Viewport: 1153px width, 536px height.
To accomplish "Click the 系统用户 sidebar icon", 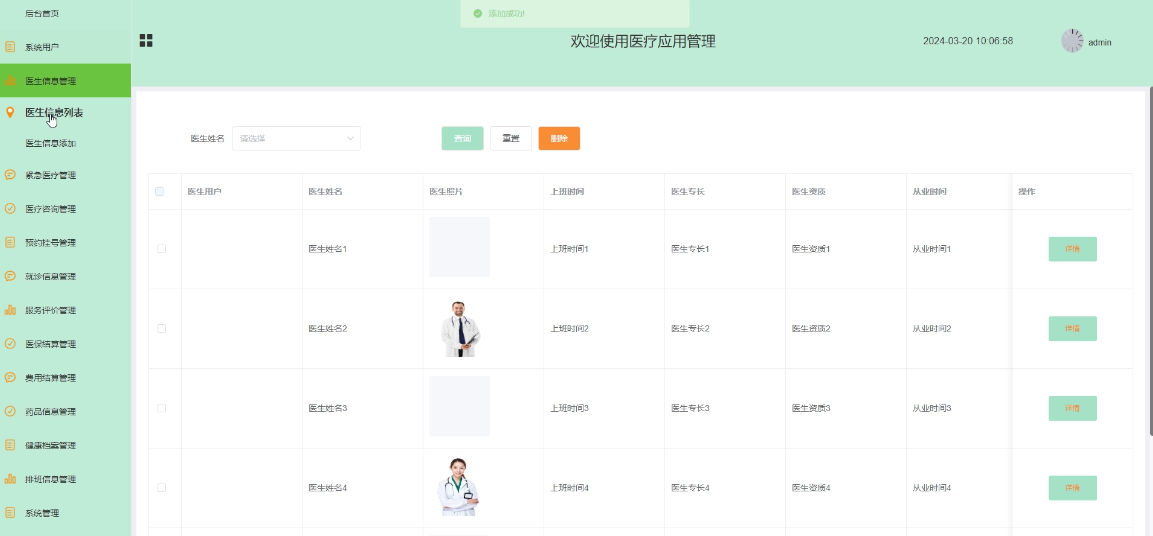I will click(x=10, y=47).
